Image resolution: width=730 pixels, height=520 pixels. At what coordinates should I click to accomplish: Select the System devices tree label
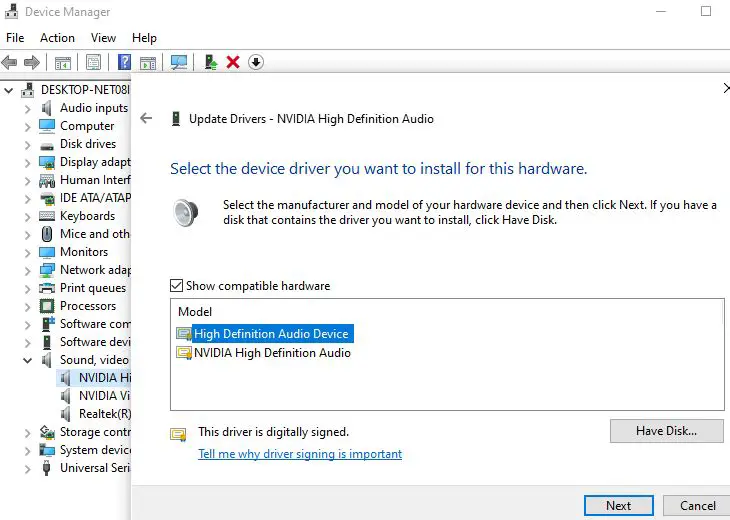point(95,450)
